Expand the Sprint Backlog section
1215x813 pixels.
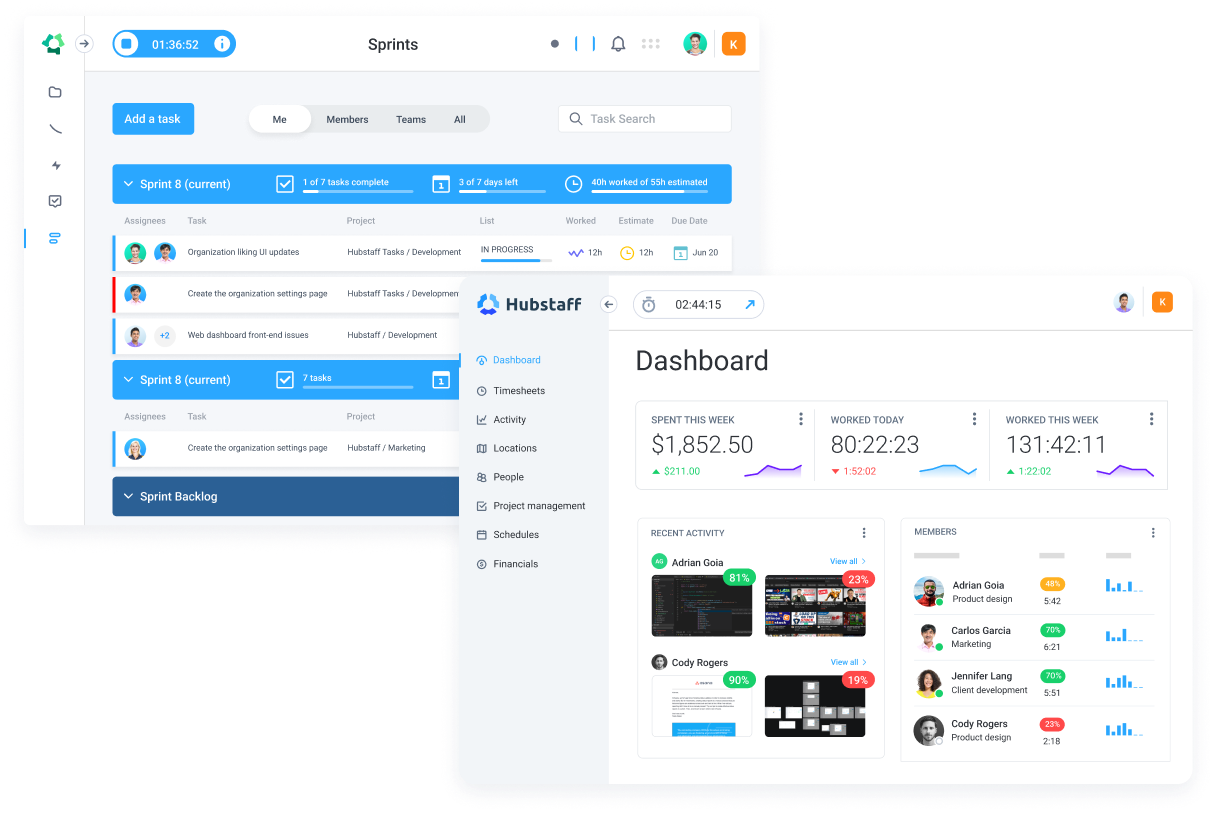(x=128, y=496)
